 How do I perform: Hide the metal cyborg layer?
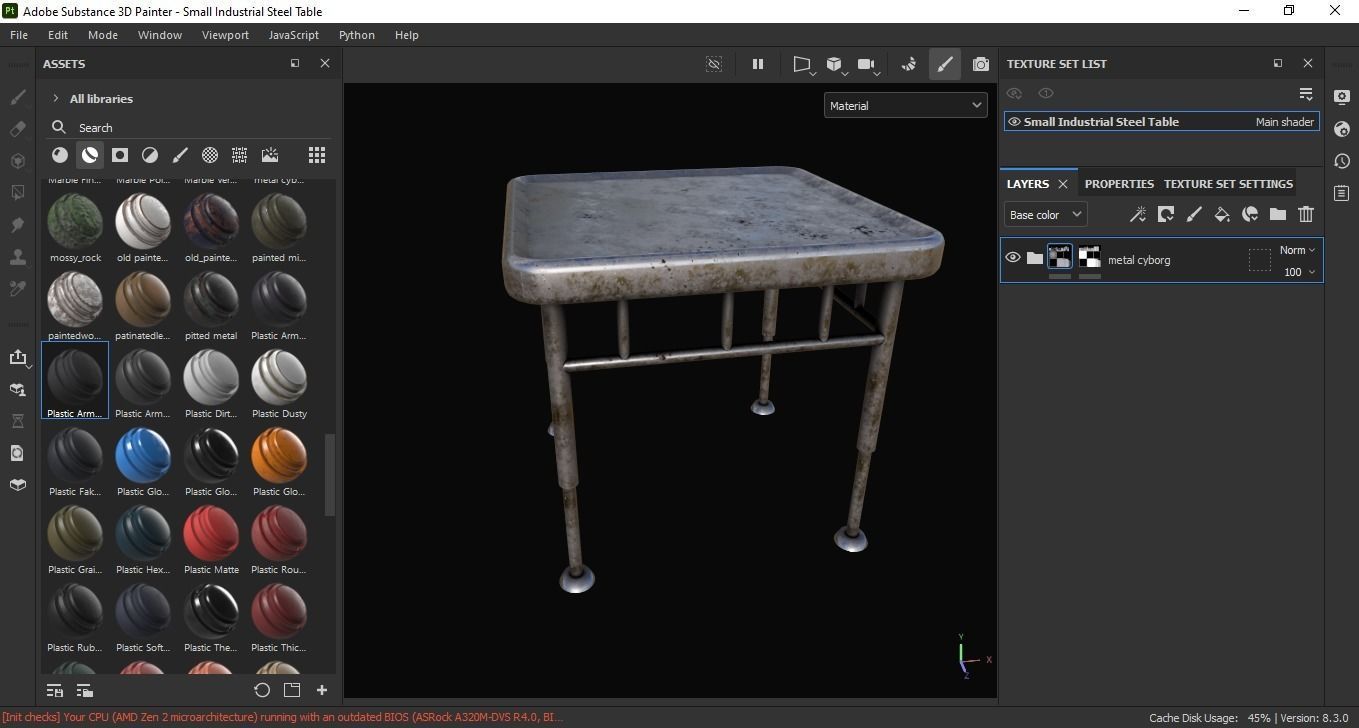tap(1012, 257)
